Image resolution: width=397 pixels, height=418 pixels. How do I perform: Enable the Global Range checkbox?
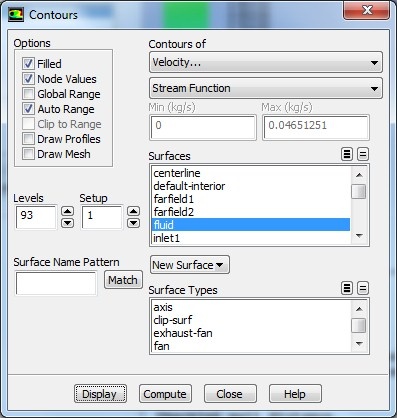click(x=28, y=94)
